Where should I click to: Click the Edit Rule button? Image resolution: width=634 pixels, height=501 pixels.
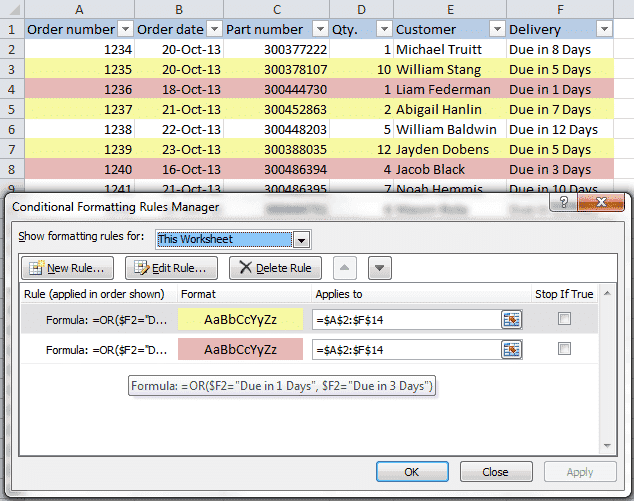point(171,268)
